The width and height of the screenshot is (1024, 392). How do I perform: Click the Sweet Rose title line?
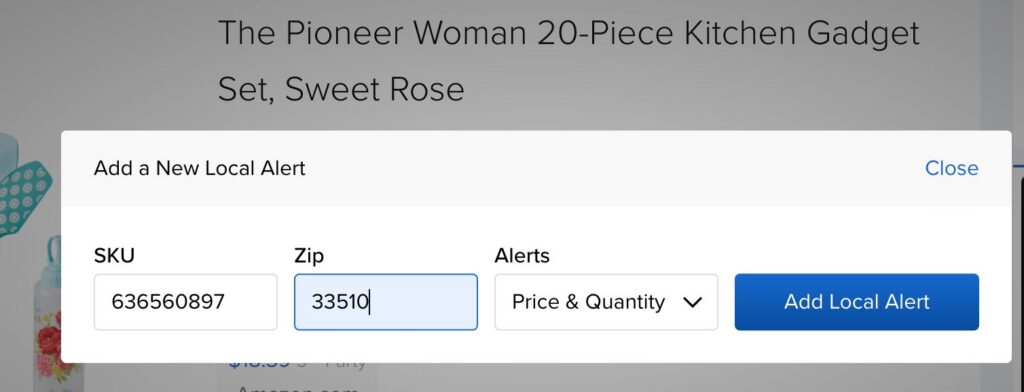341,89
